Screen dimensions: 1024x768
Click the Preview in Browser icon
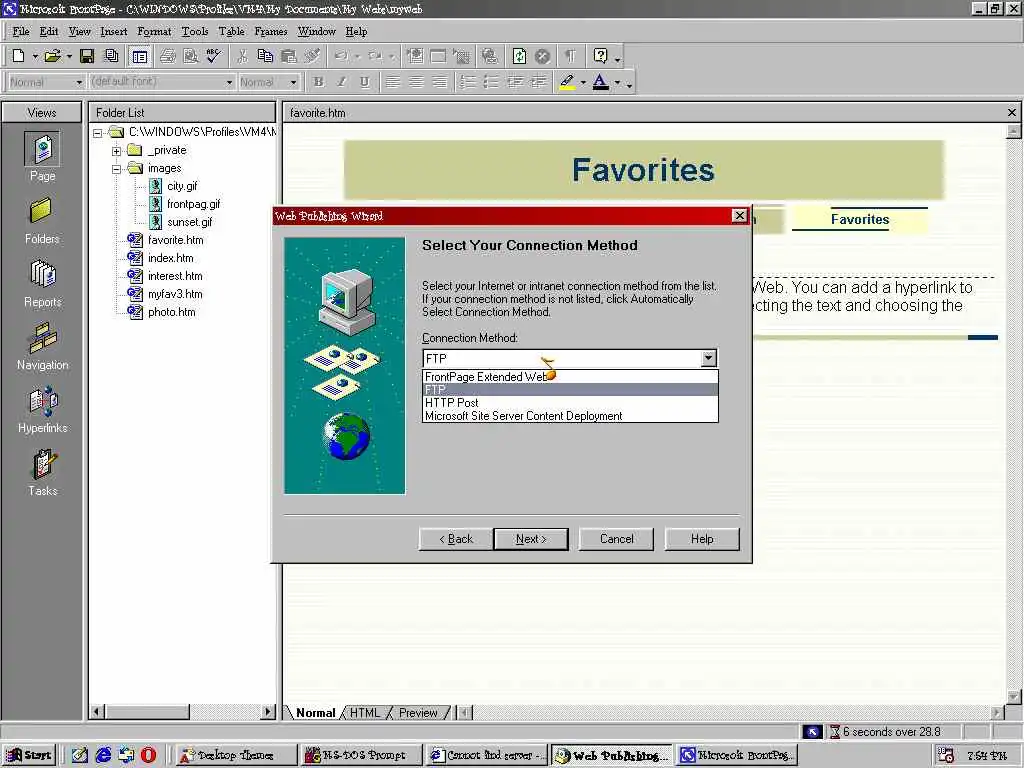190,56
